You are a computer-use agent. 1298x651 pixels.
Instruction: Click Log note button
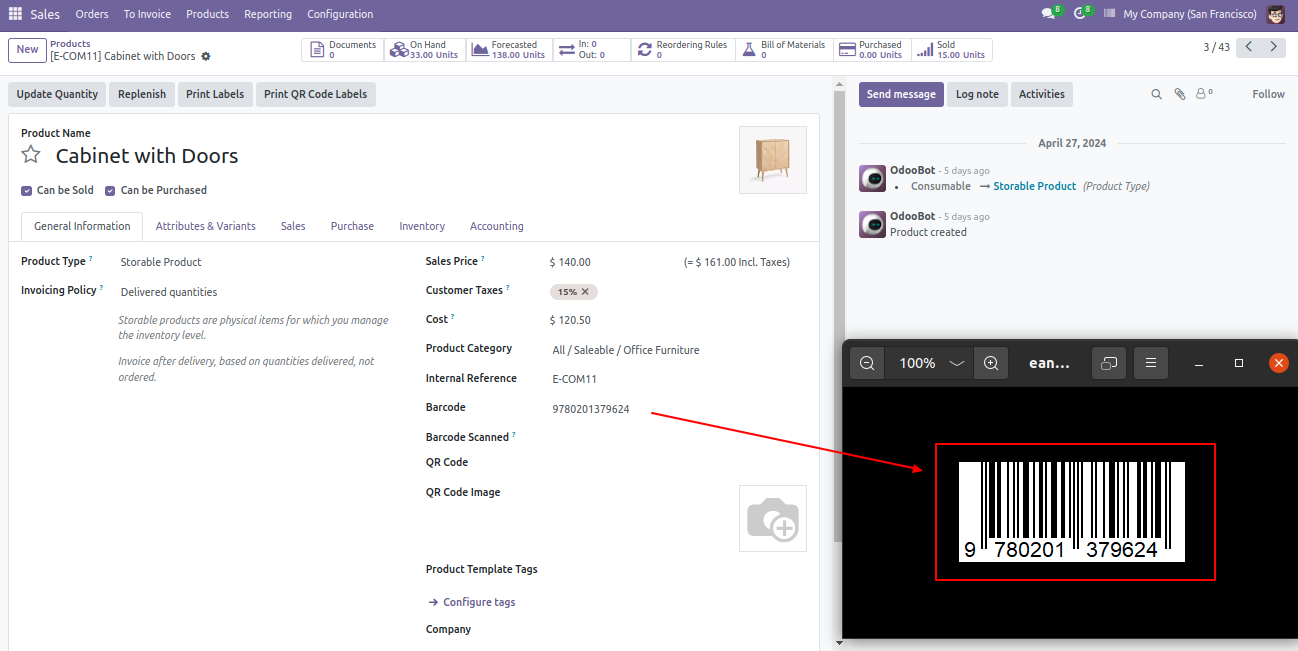[977, 94]
